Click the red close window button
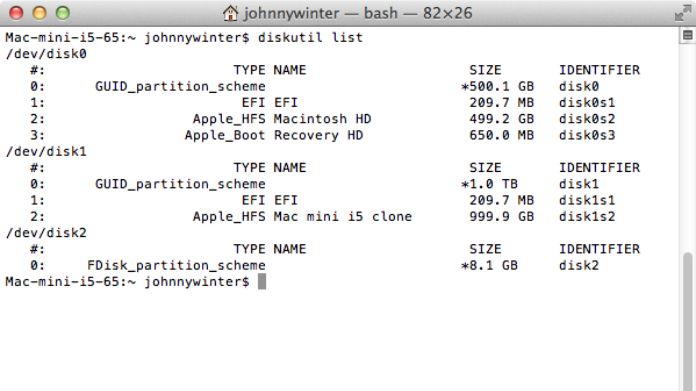The height and width of the screenshot is (391, 696). click(16, 13)
